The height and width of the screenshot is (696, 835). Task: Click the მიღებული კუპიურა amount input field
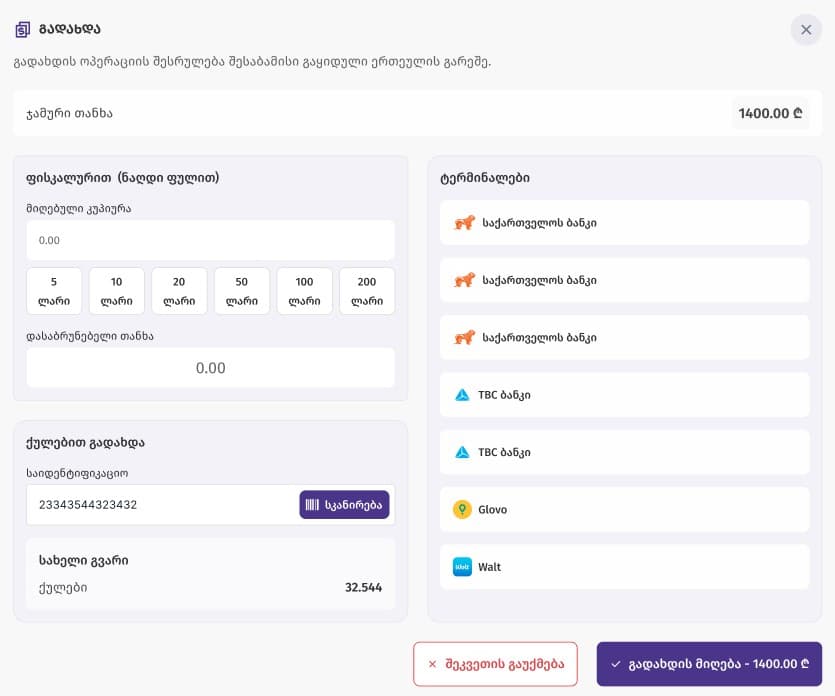click(x=210, y=240)
